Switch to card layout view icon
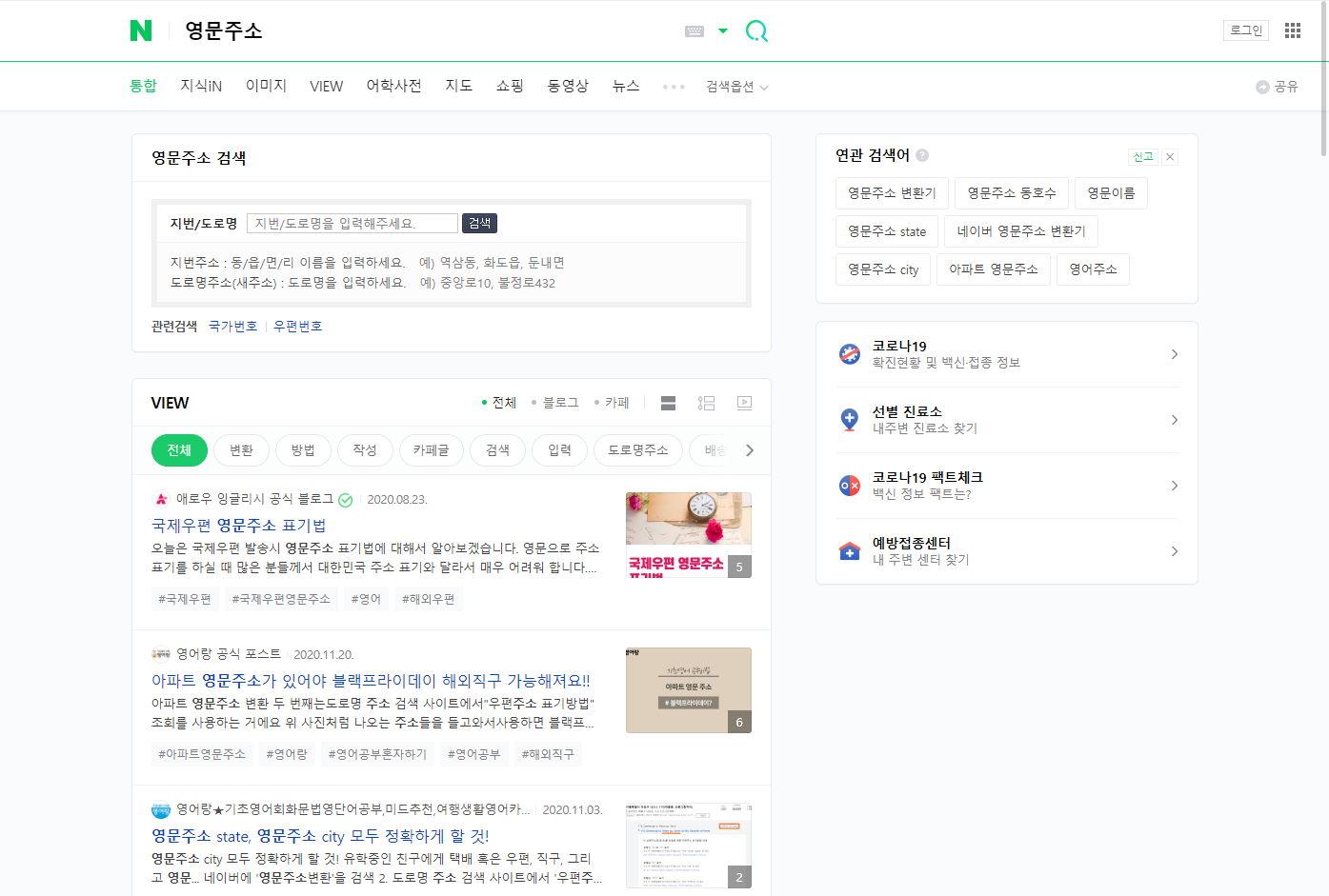 coord(668,403)
